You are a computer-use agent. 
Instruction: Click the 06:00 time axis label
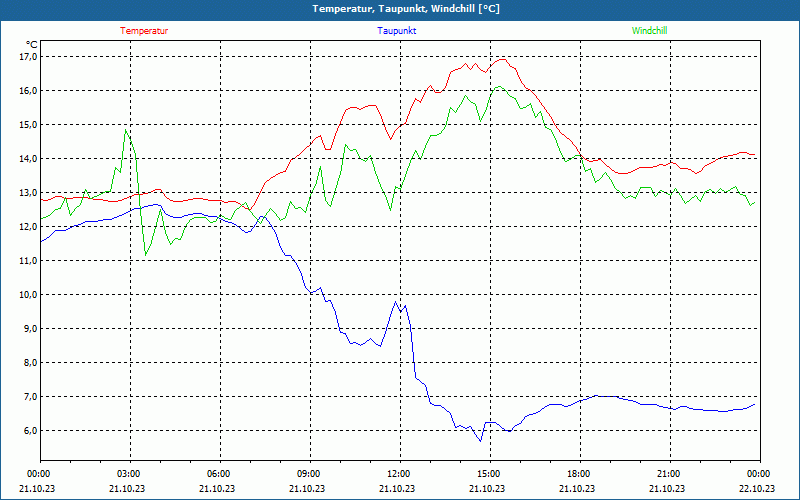pos(219,474)
